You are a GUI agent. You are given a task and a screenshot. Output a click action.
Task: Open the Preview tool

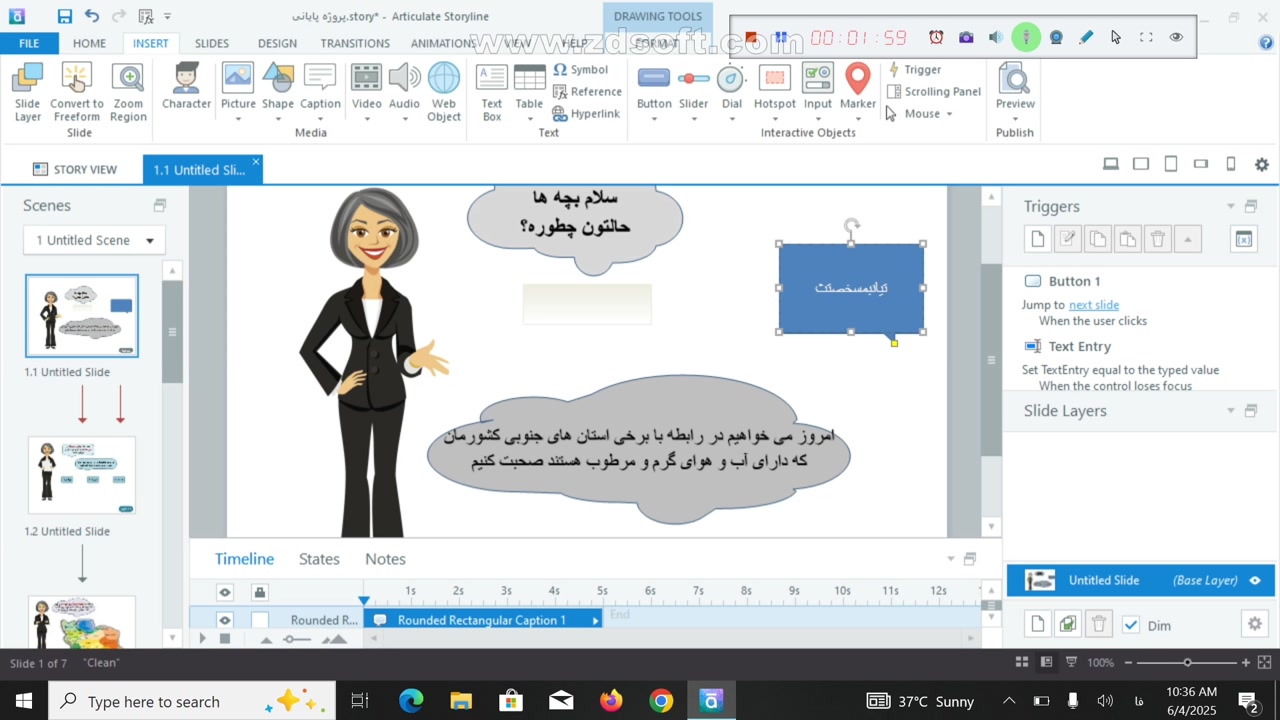[x=1014, y=88]
